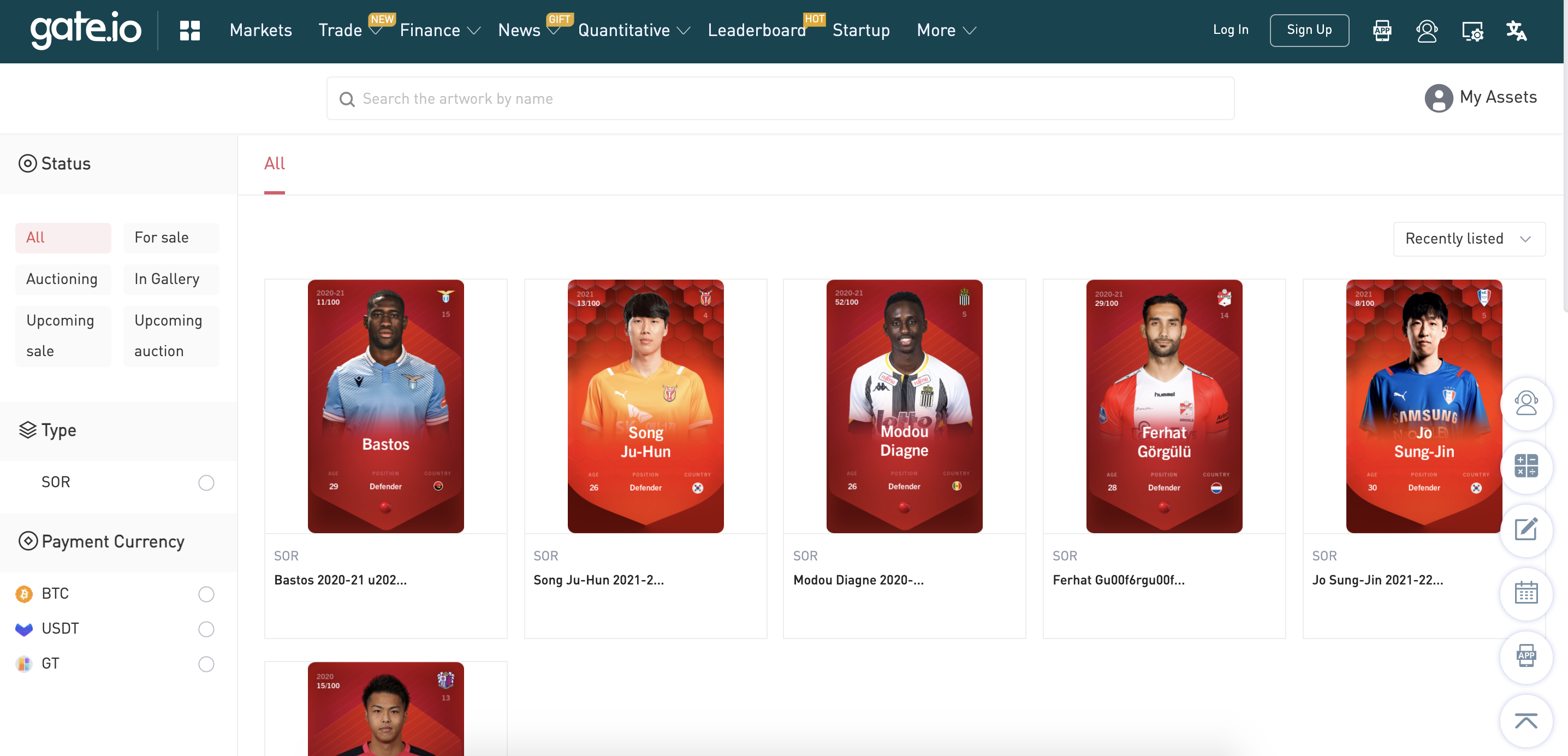The width and height of the screenshot is (1568, 756).
Task: Click the back-to-top arrow icon
Action: [x=1526, y=720]
